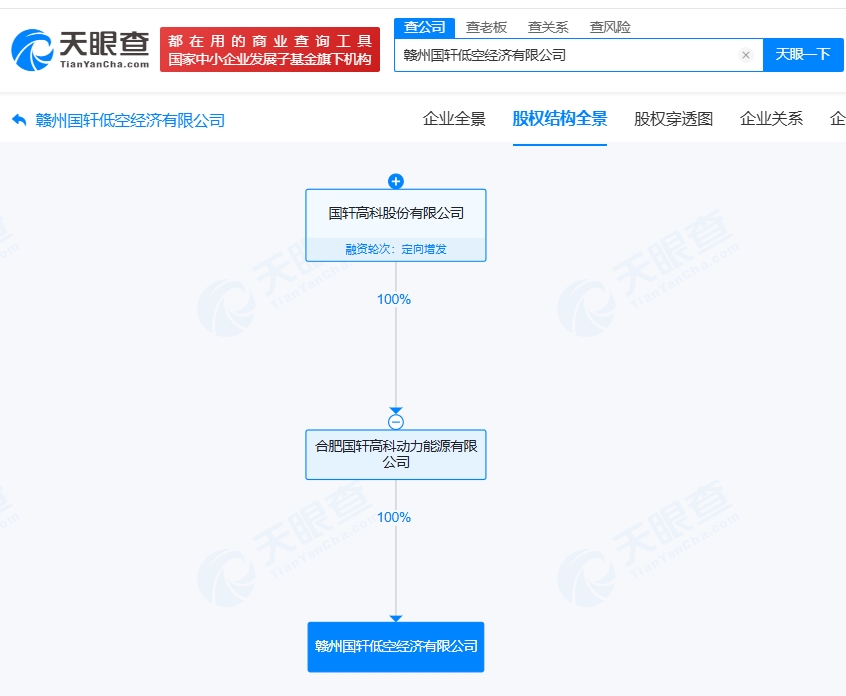Image resolution: width=846 pixels, height=696 pixels.
Task: Open the 查风险 search tab
Action: tap(610, 27)
